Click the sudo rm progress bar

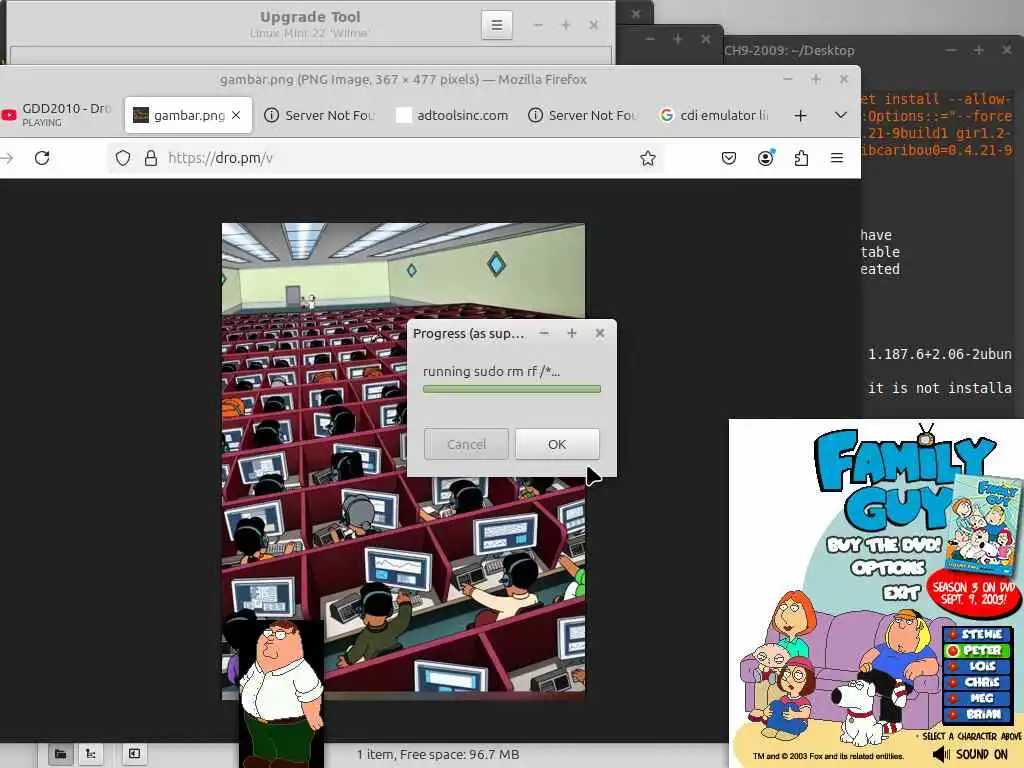pos(511,389)
